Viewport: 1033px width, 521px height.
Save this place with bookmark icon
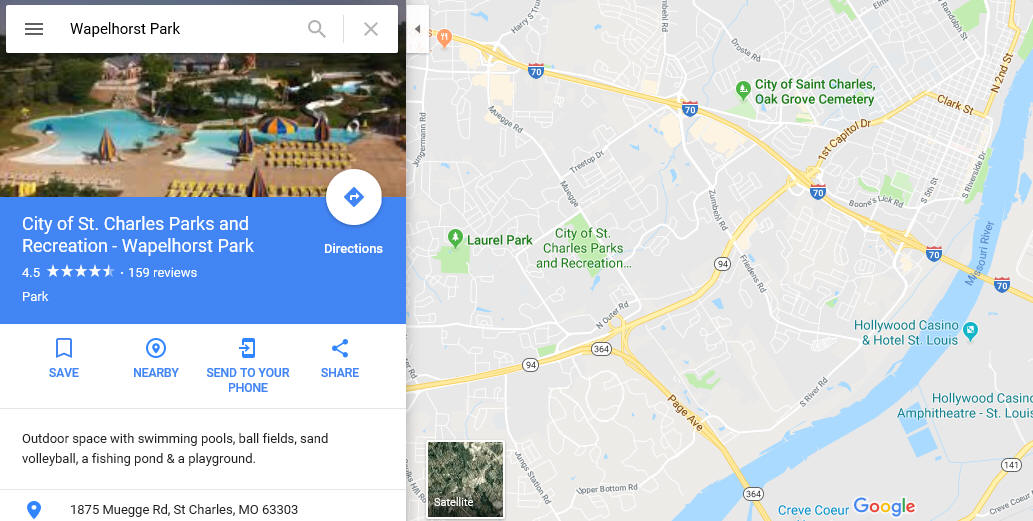click(64, 358)
